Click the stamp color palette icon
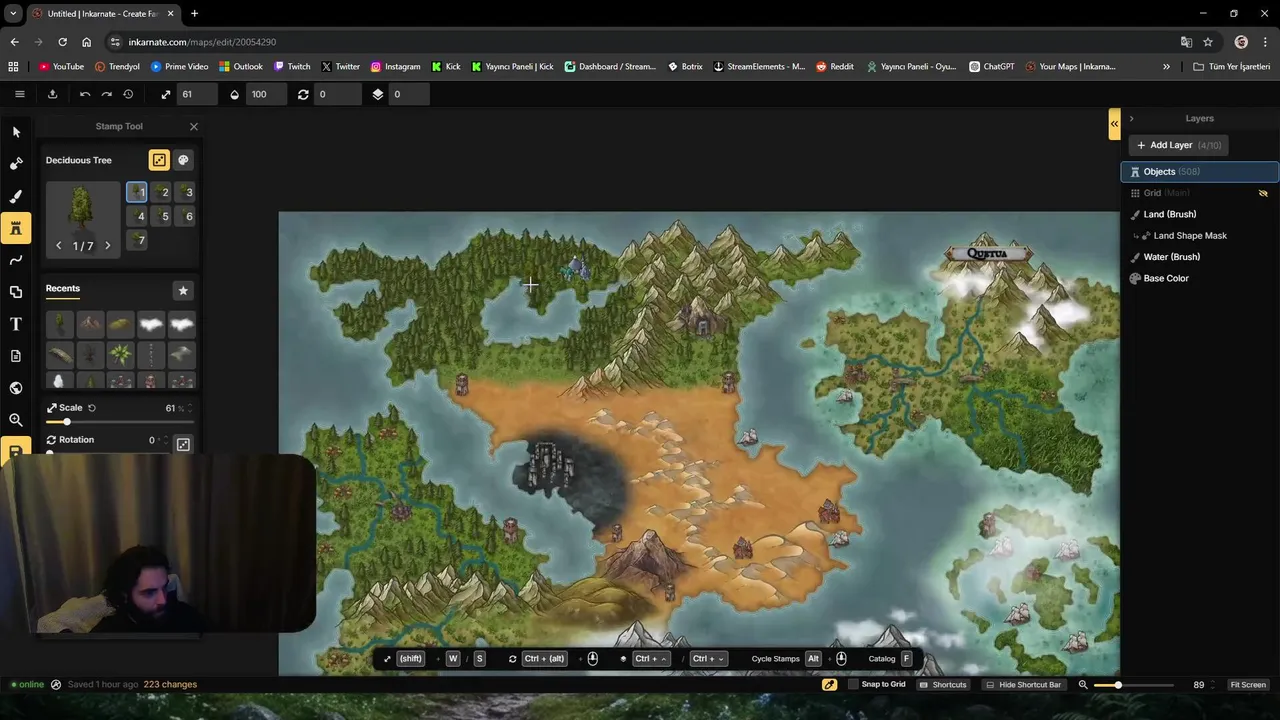This screenshot has width=1280, height=720. point(183,160)
